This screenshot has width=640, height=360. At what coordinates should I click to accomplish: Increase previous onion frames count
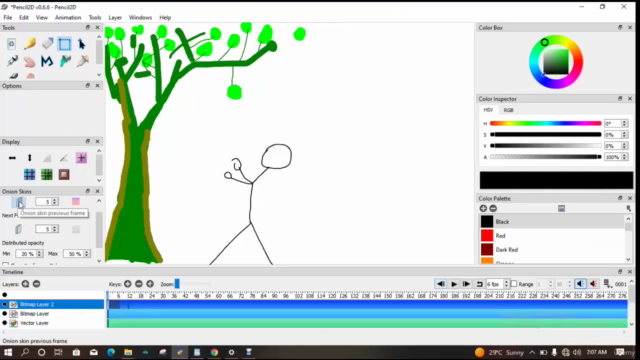click(55, 200)
